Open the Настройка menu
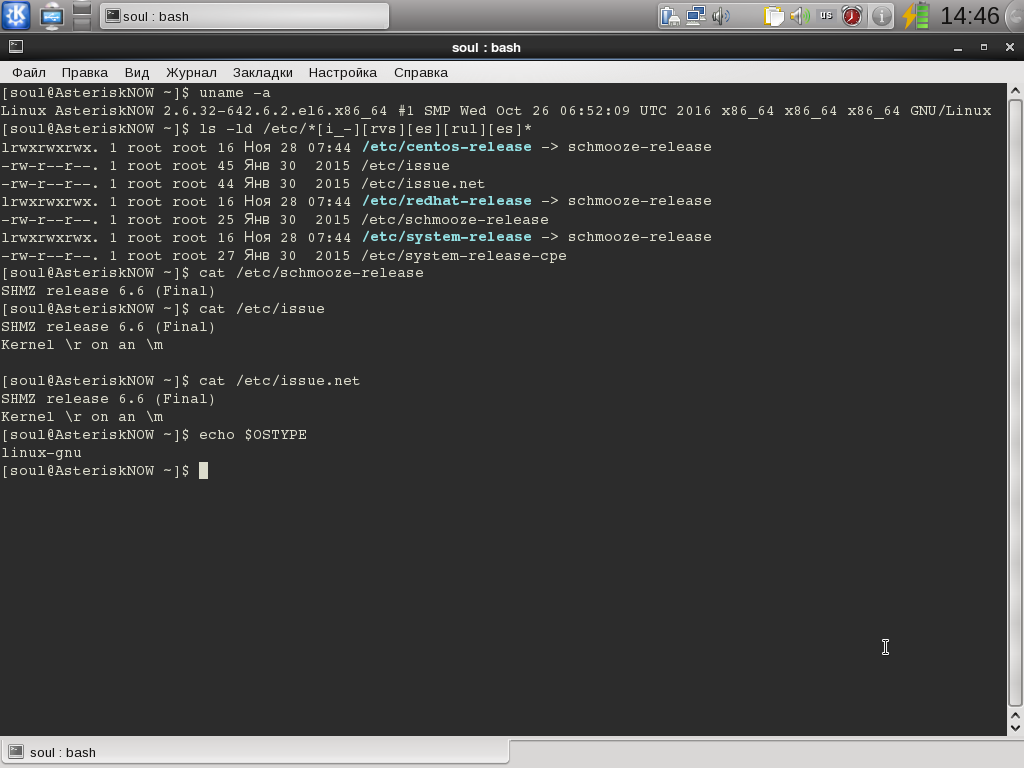Screen dimensions: 1024x768 (x=342, y=72)
